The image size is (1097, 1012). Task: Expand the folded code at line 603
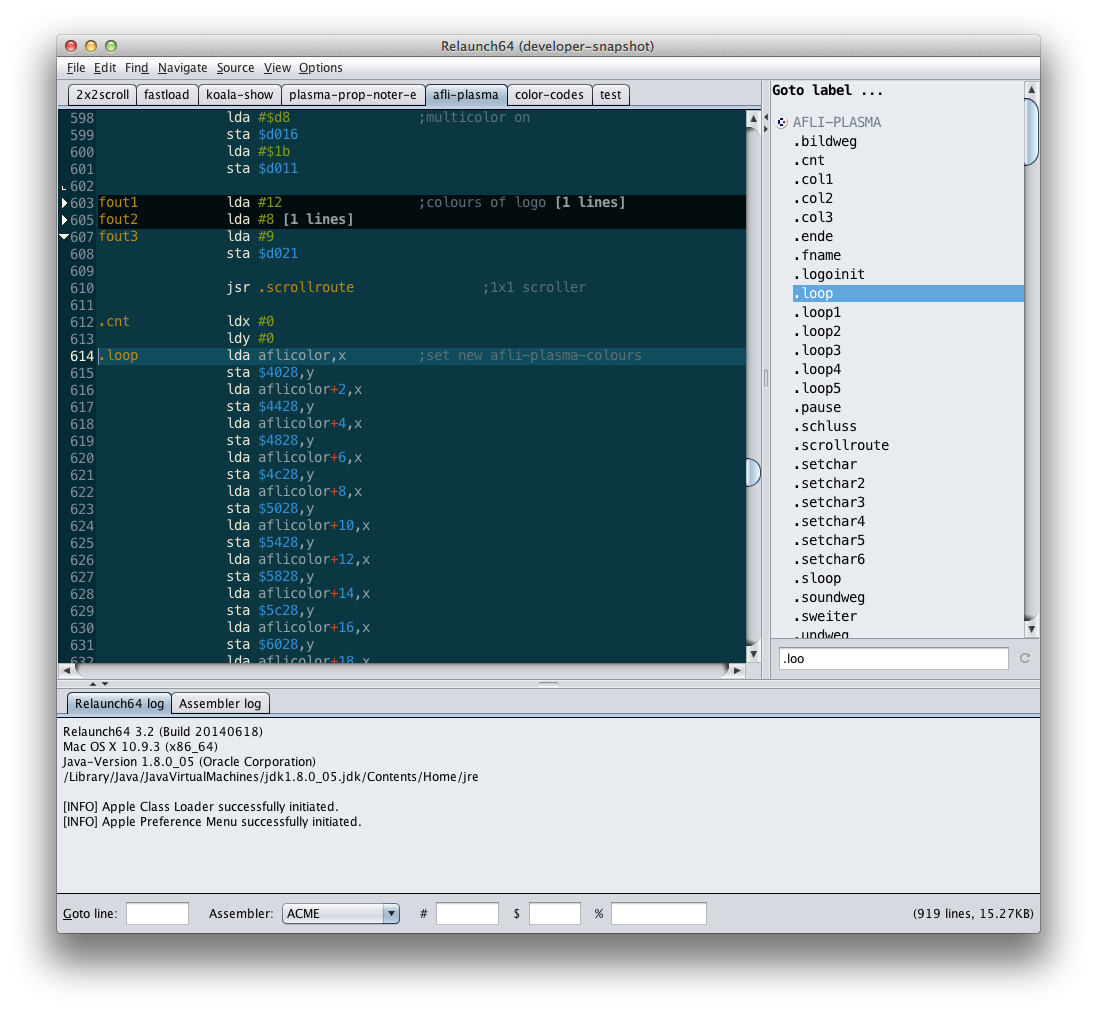(x=65, y=203)
